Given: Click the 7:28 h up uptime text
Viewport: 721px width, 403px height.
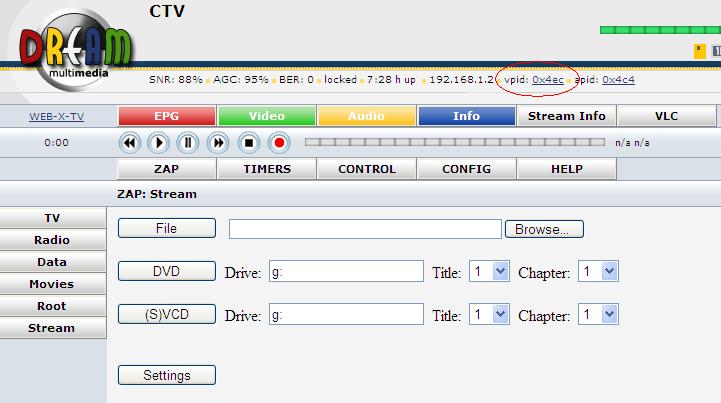Looking at the screenshot, I should pos(391,80).
